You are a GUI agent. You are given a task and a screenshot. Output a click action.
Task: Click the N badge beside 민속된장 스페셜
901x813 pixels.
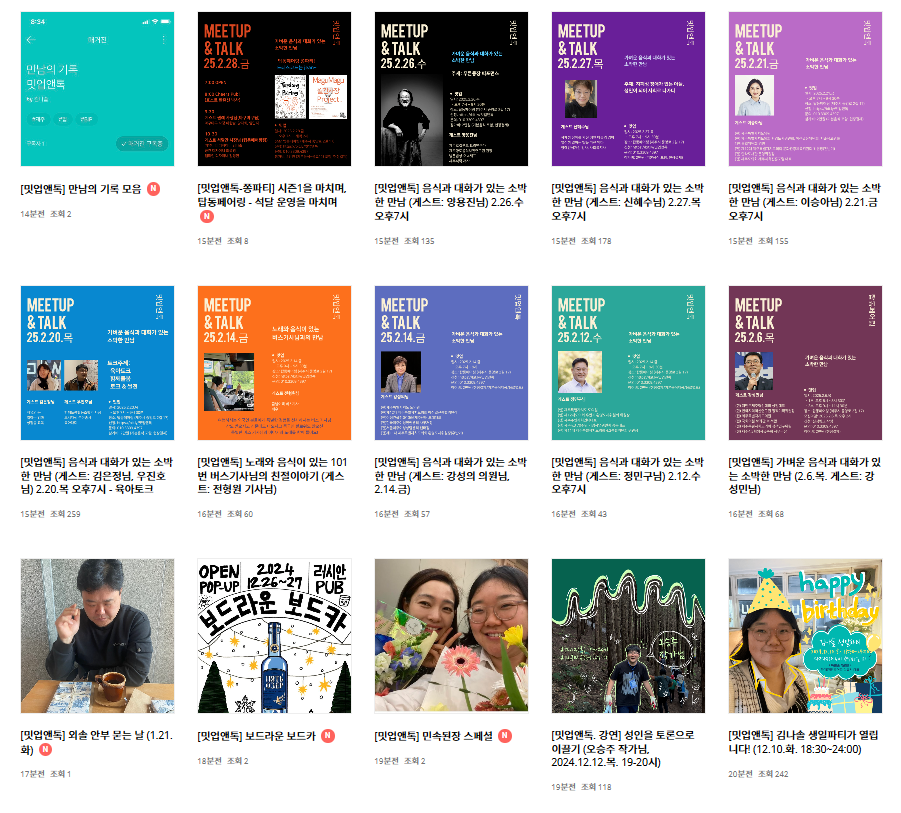coord(505,736)
